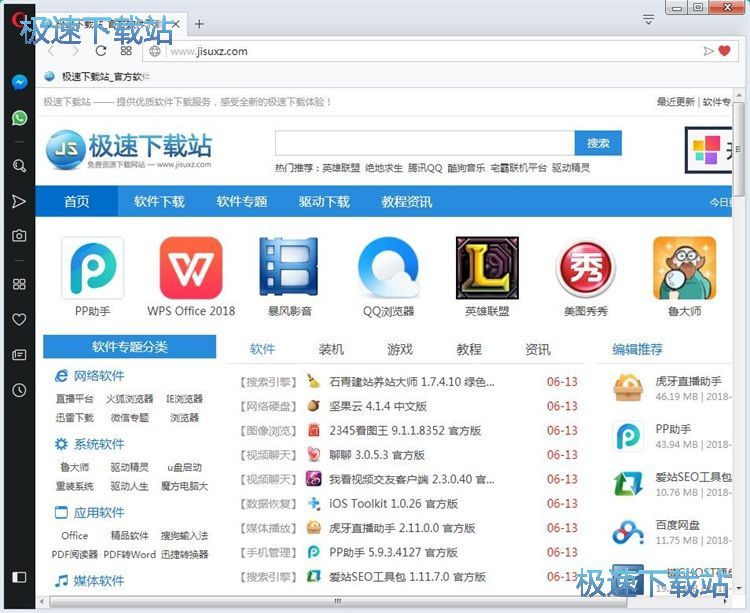Open the 教程资讯 navigation tab
The image size is (750, 613).
pos(407,201)
